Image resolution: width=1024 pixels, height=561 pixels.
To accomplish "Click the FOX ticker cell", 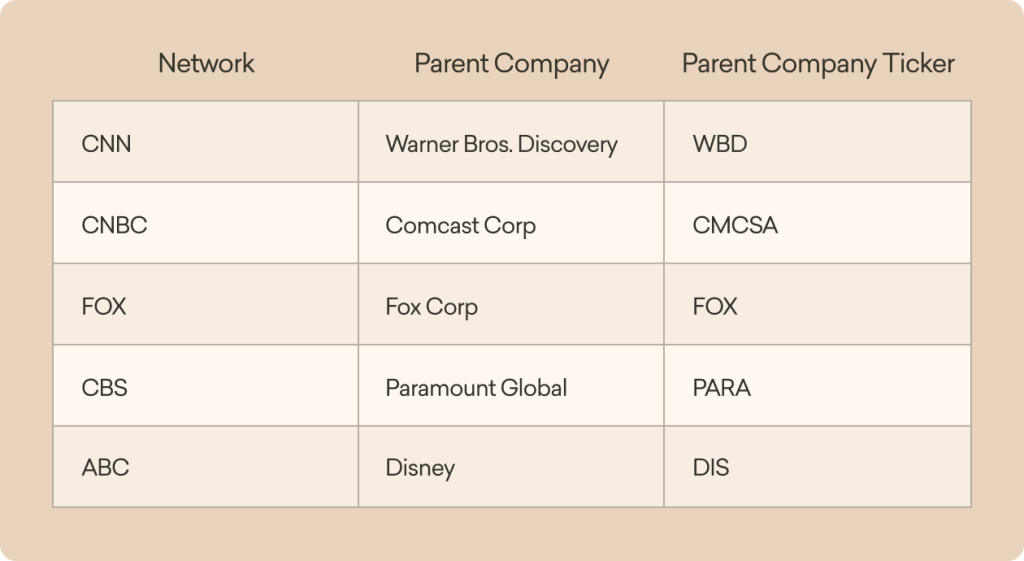I will coord(818,304).
